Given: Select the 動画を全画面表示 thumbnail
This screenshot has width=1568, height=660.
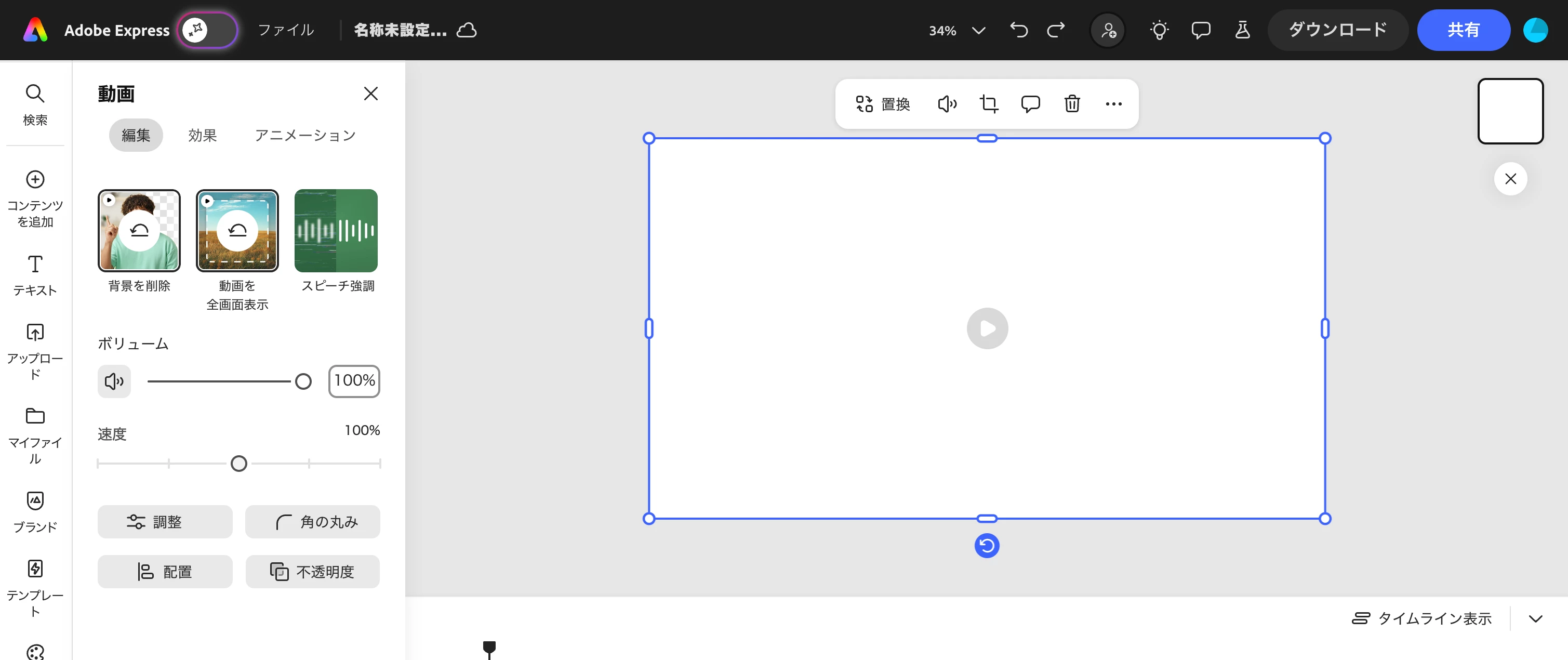Looking at the screenshot, I should [237, 231].
